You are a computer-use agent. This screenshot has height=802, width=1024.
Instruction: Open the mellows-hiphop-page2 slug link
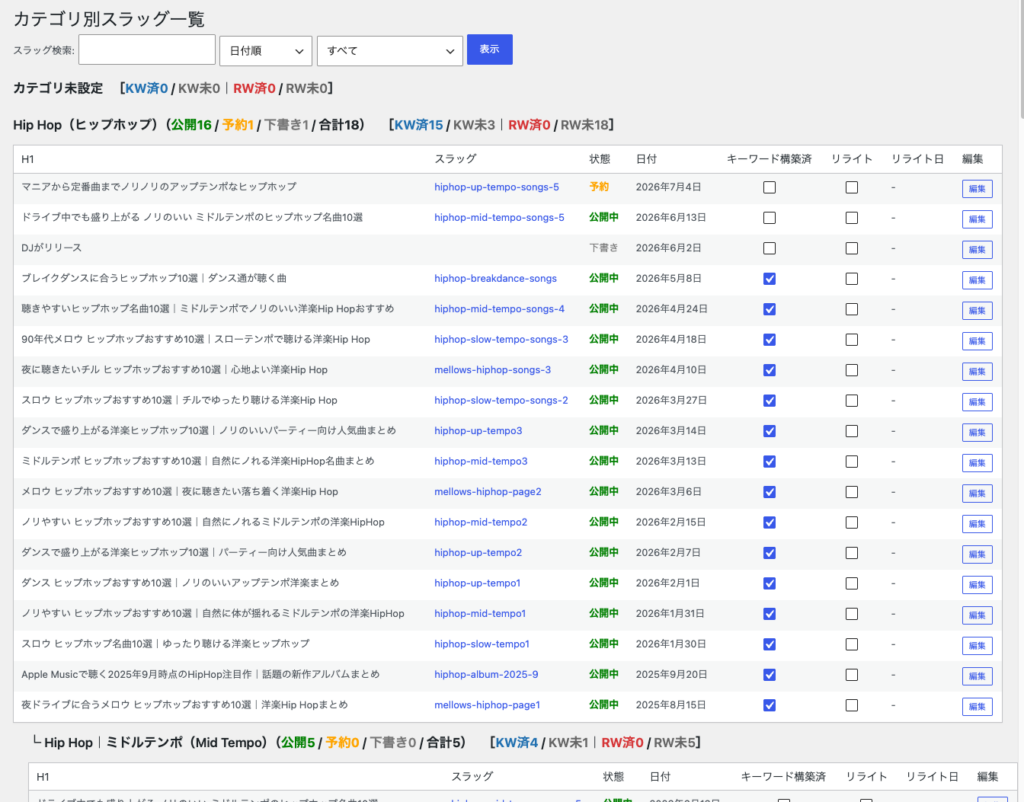[488, 492]
